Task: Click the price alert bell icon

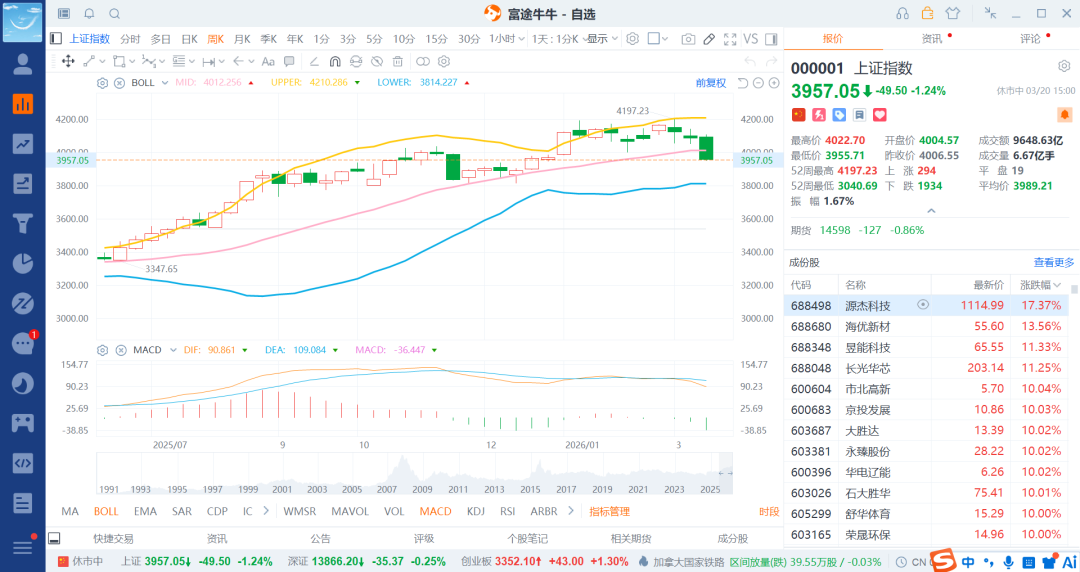Action: [x=1064, y=114]
